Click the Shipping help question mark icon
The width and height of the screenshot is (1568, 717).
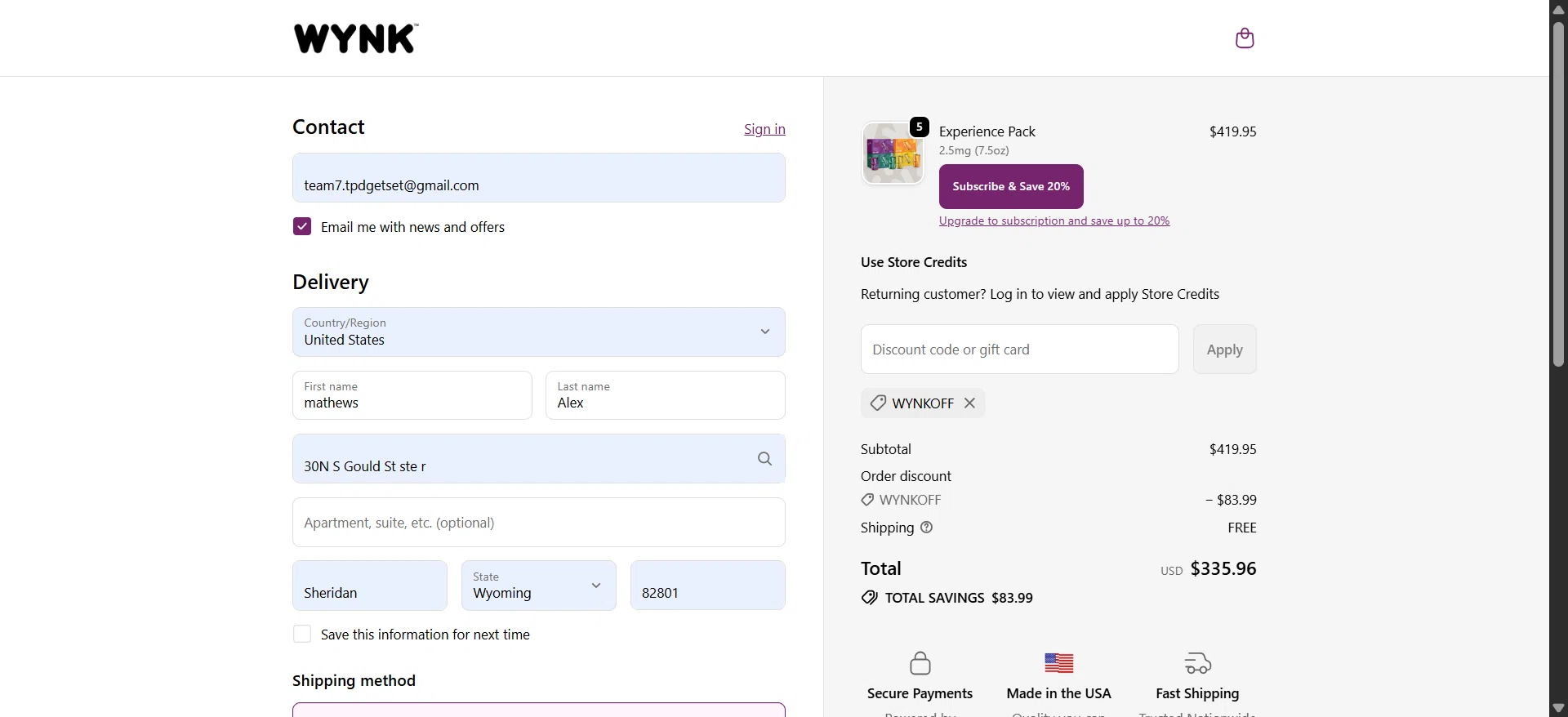926,528
